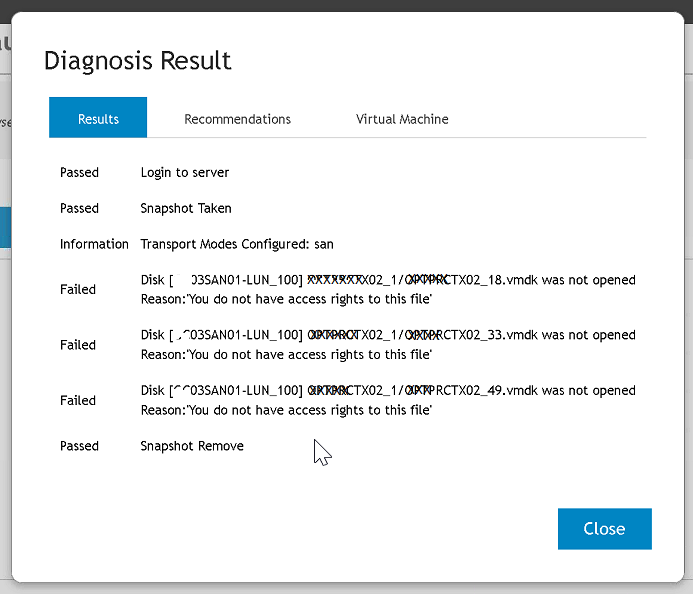This screenshot has width=693, height=594.
Task: Open the Recommendations tab
Action: (237, 119)
